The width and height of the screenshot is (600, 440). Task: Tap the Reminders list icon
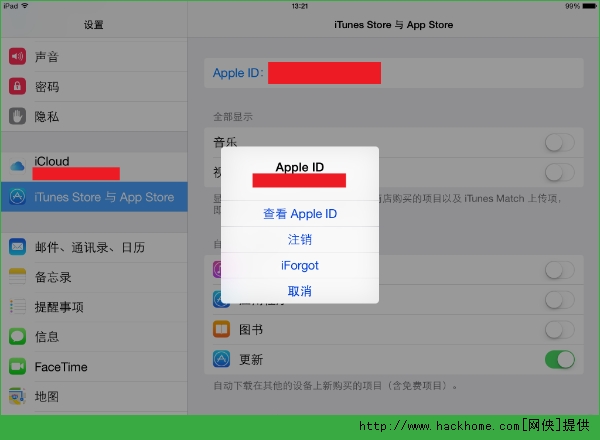click(x=17, y=306)
